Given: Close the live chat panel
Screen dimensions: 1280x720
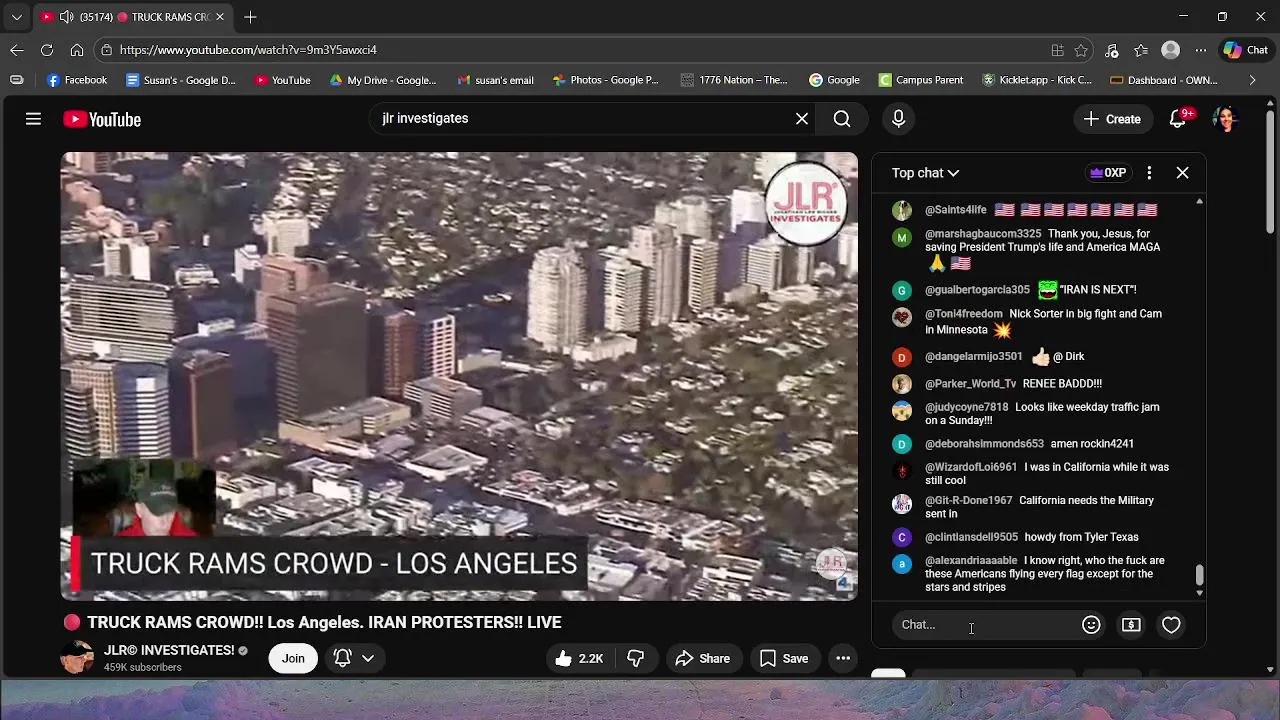Looking at the screenshot, I should pyautogui.click(x=1182, y=173).
